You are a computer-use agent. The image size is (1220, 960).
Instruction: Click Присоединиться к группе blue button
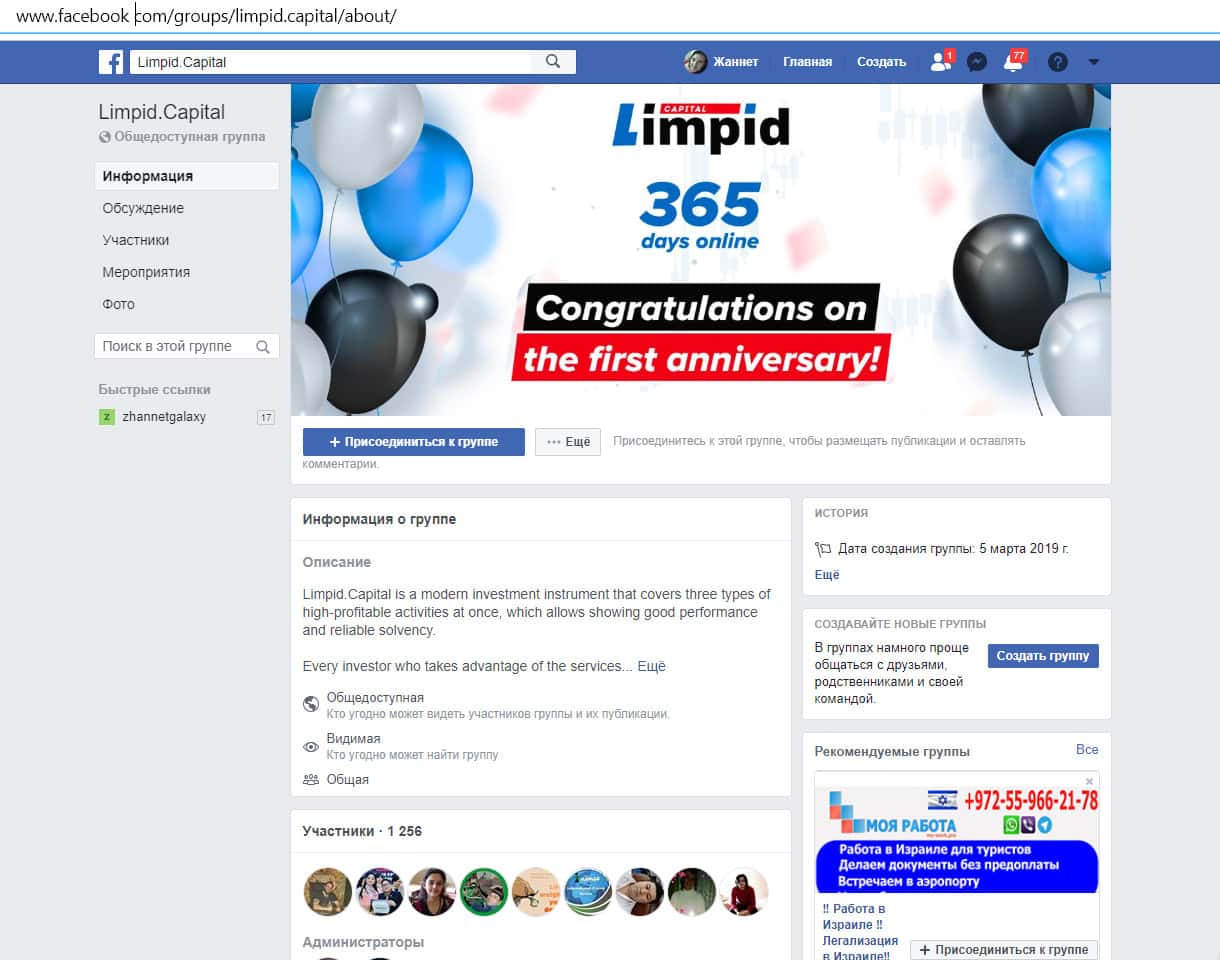(x=413, y=442)
